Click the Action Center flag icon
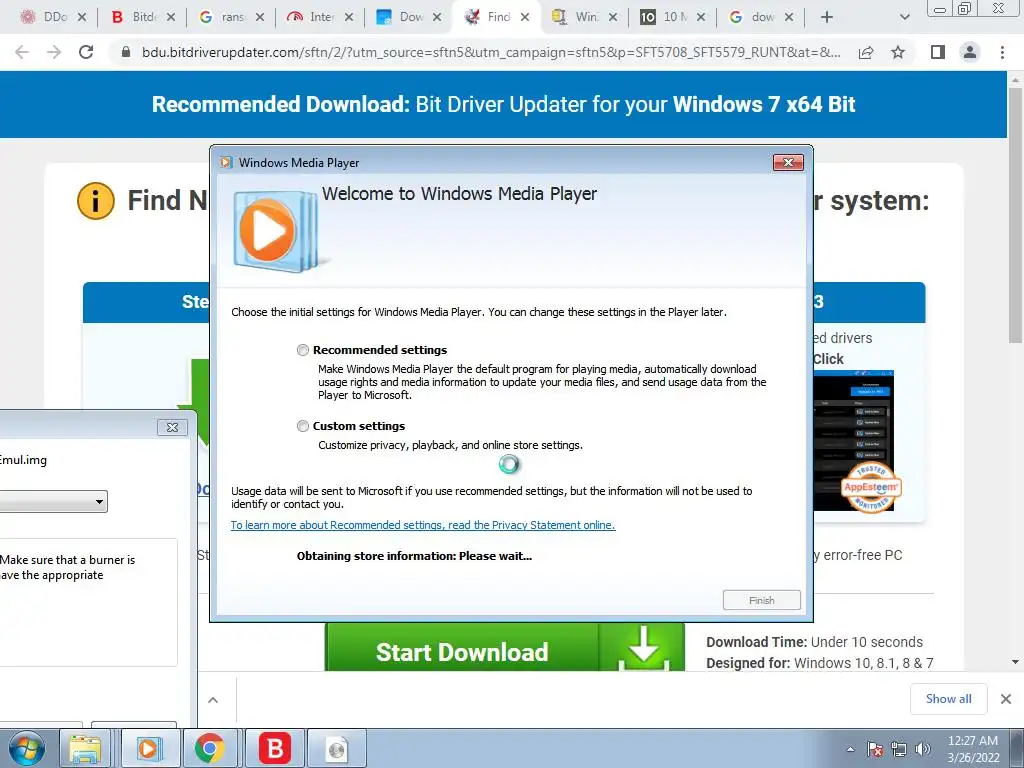 point(875,749)
